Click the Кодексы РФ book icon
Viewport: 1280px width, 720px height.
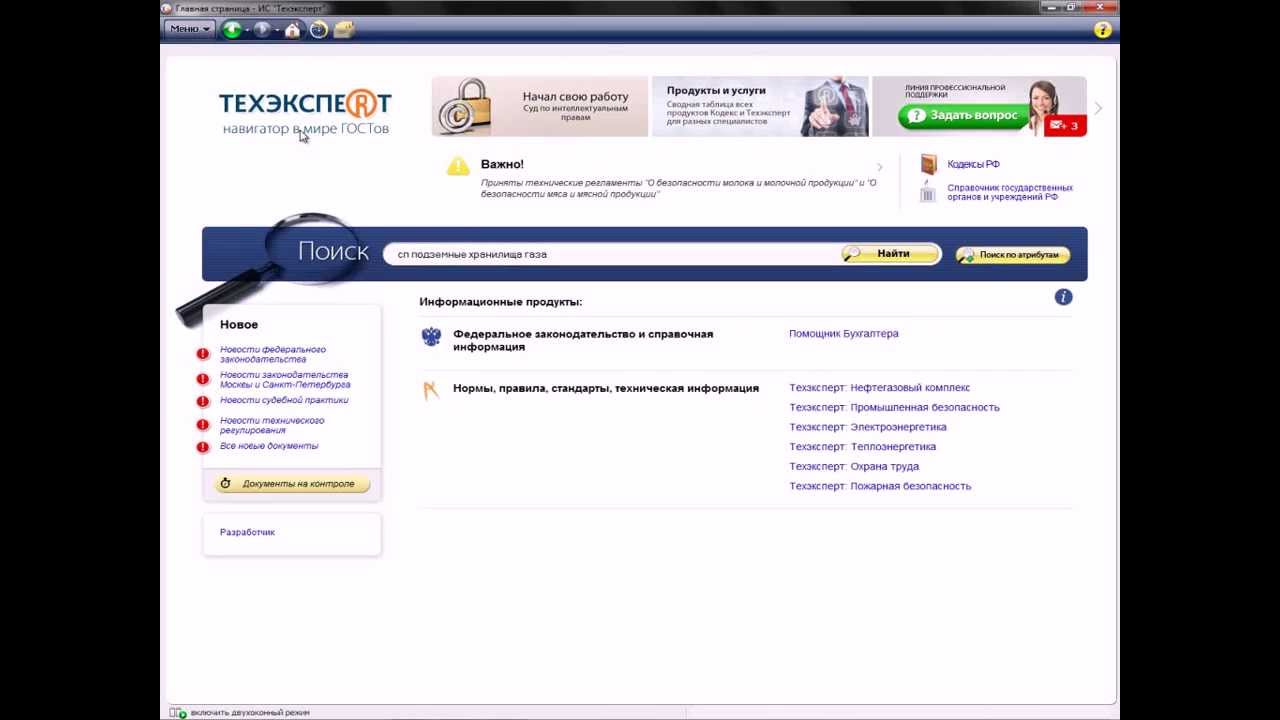[x=929, y=164]
